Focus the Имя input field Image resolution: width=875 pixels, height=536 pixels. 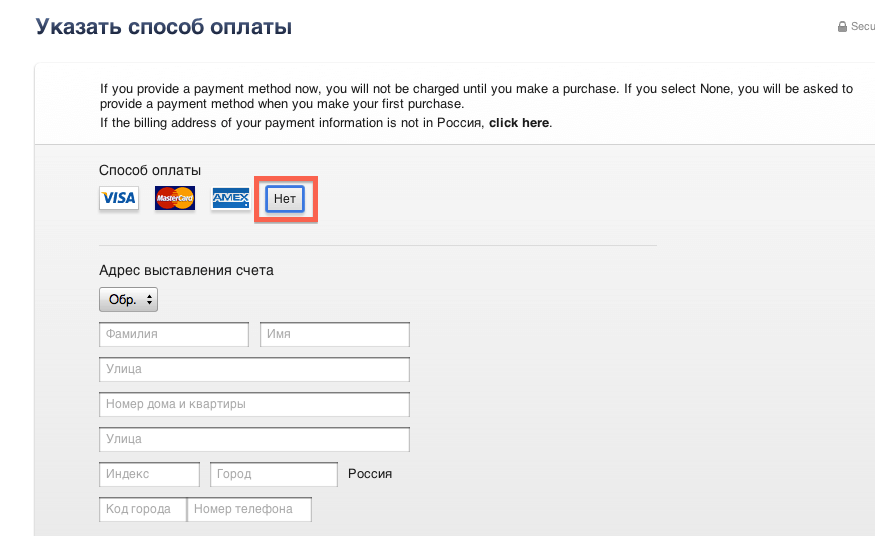click(x=335, y=334)
